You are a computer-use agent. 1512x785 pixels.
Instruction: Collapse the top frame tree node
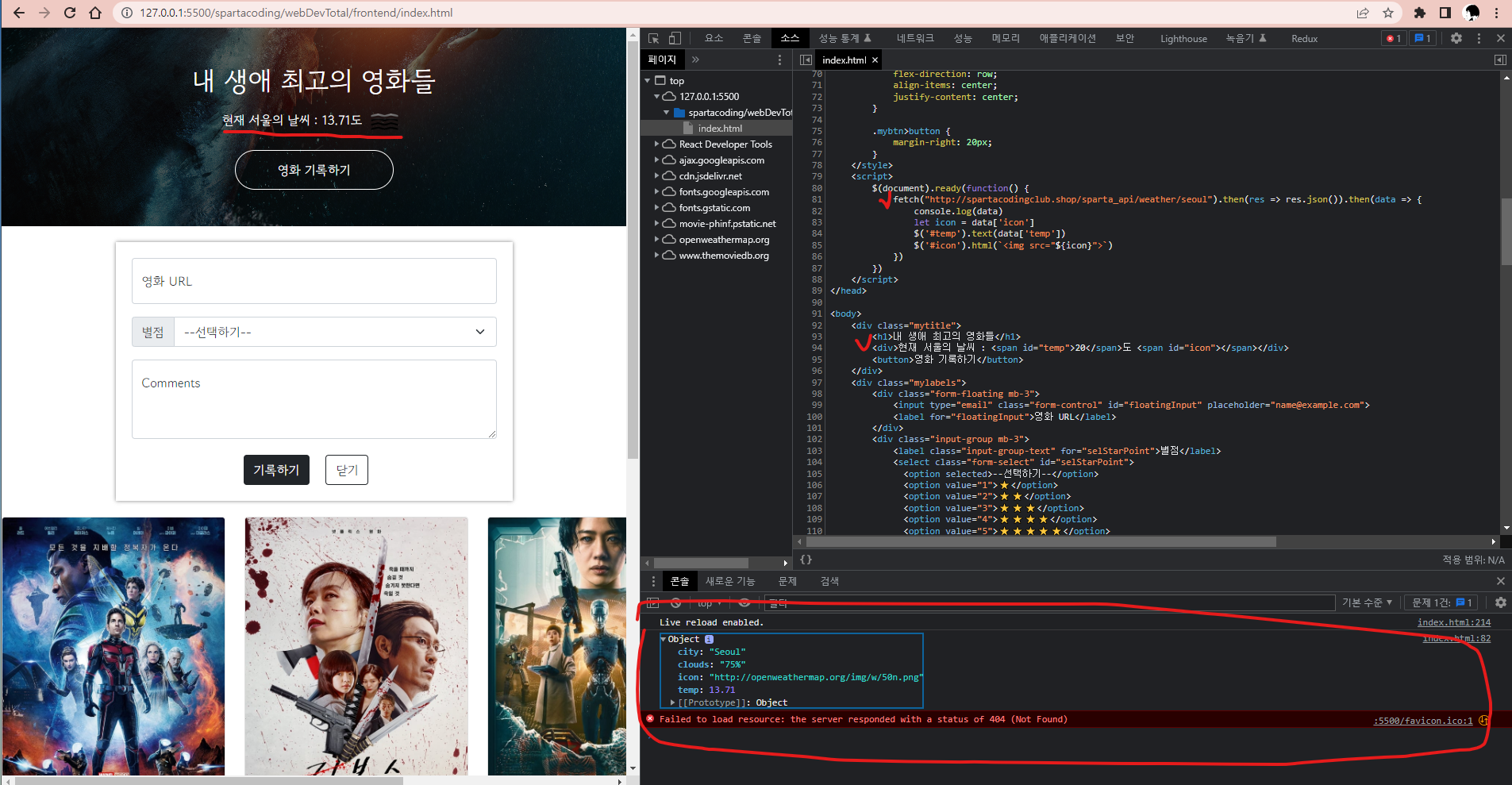click(648, 80)
